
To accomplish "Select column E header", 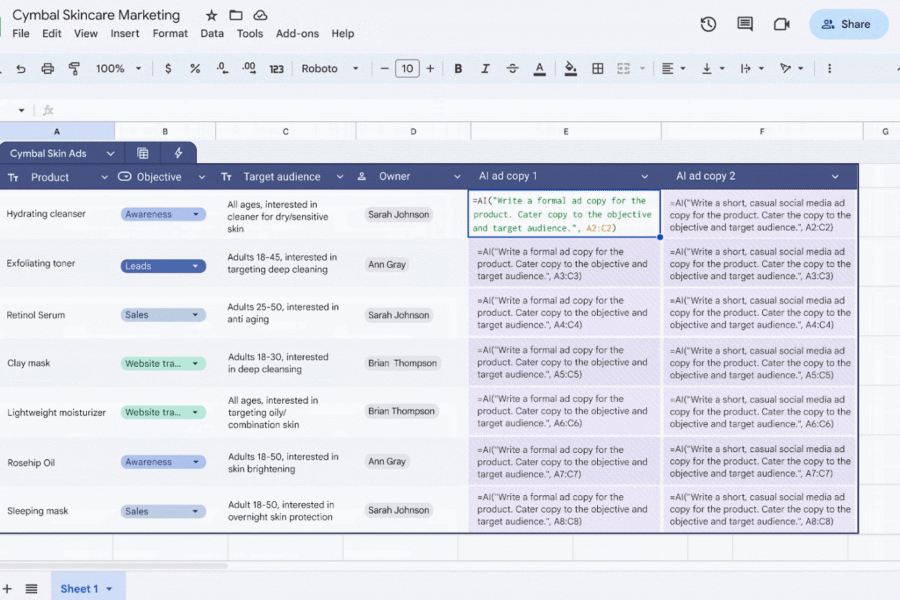I will tap(566, 131).
